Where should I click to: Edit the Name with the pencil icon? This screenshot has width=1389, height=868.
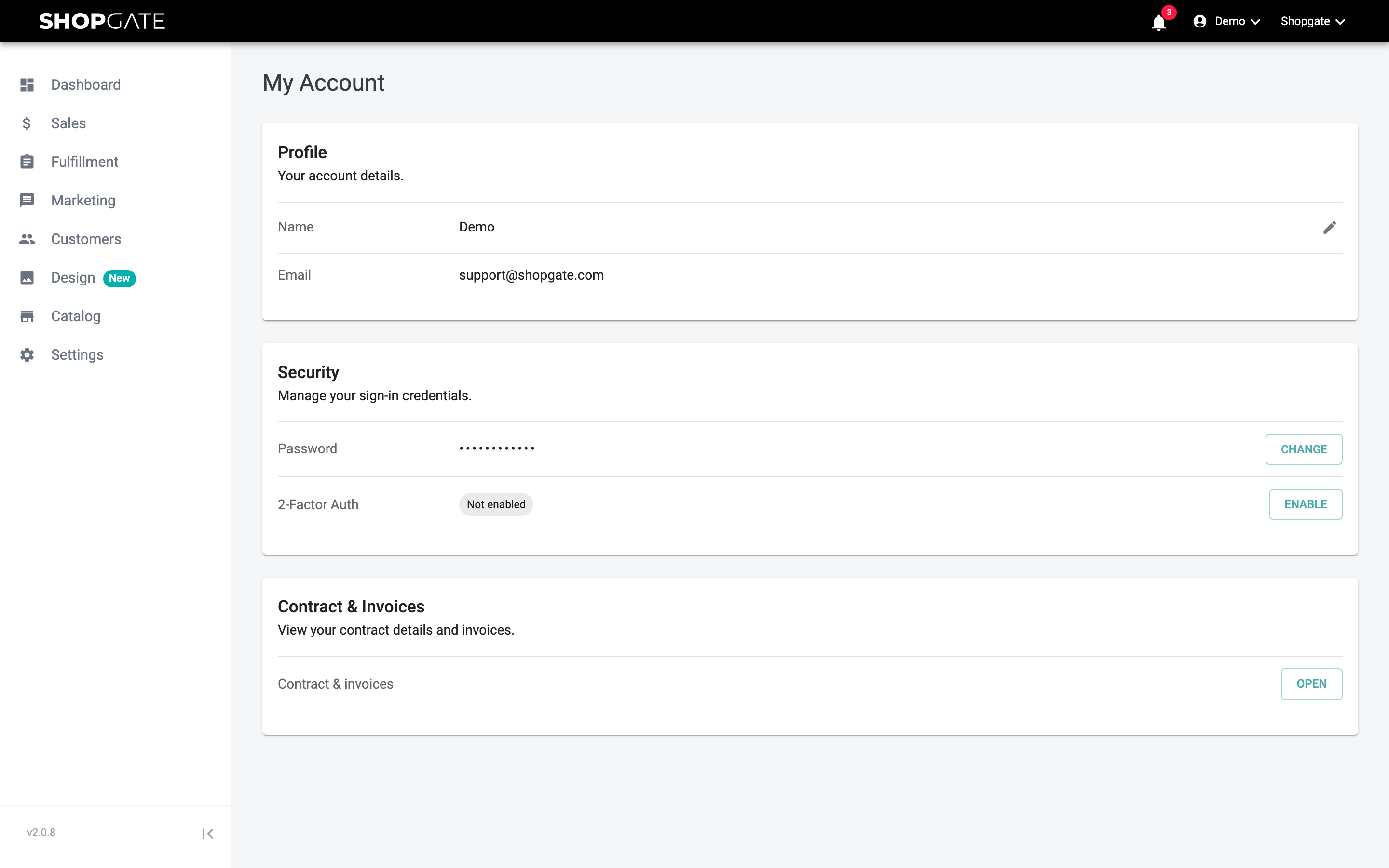point(1330,227)
